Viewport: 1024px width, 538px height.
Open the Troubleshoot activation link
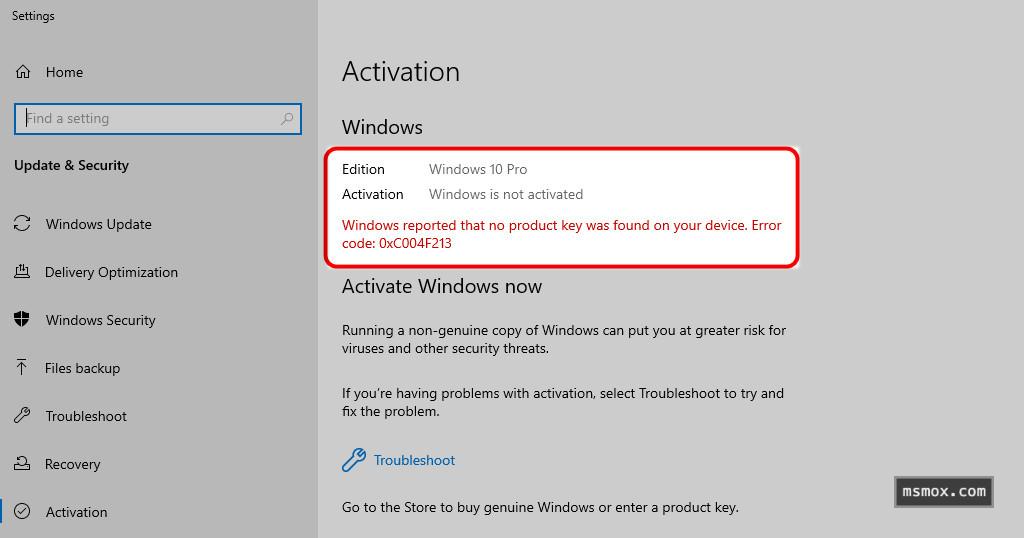[414, 460]
